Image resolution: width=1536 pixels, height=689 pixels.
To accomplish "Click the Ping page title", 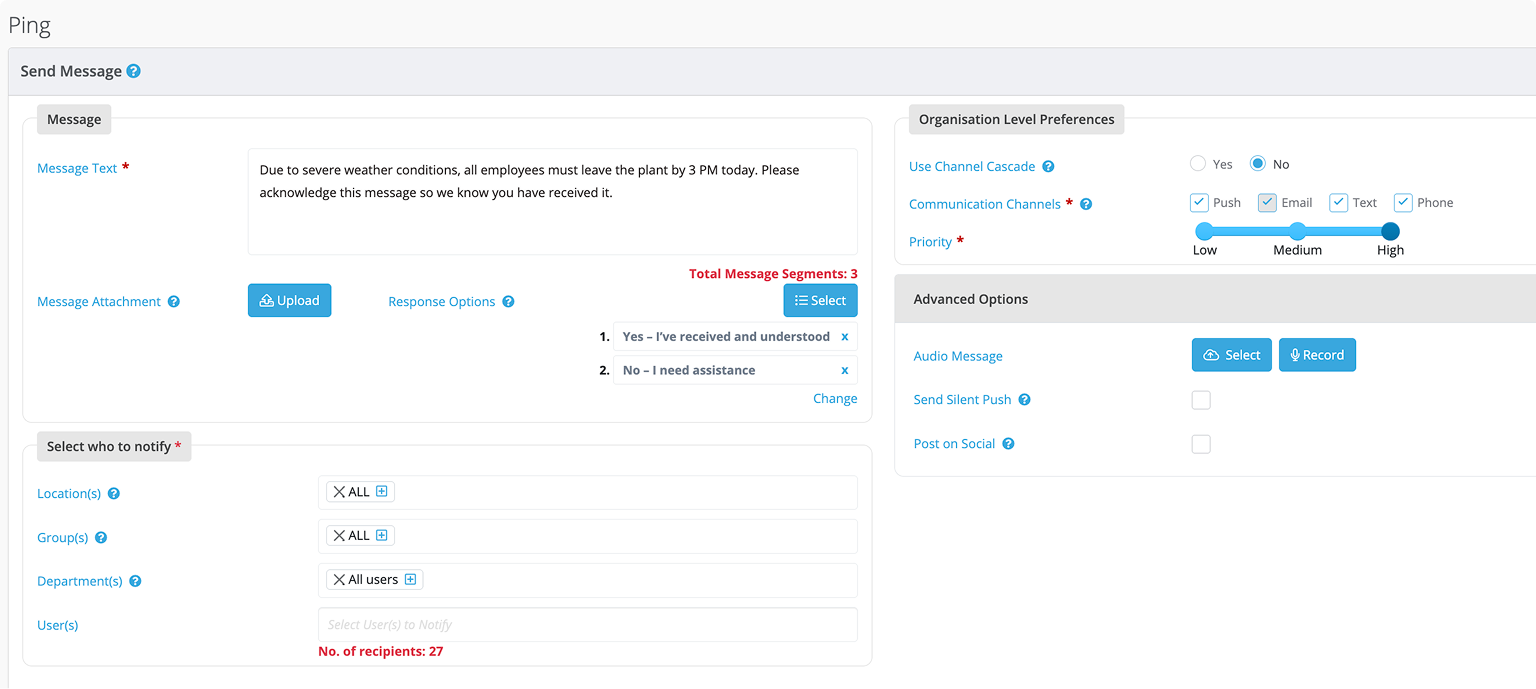I will pos(30,26).
